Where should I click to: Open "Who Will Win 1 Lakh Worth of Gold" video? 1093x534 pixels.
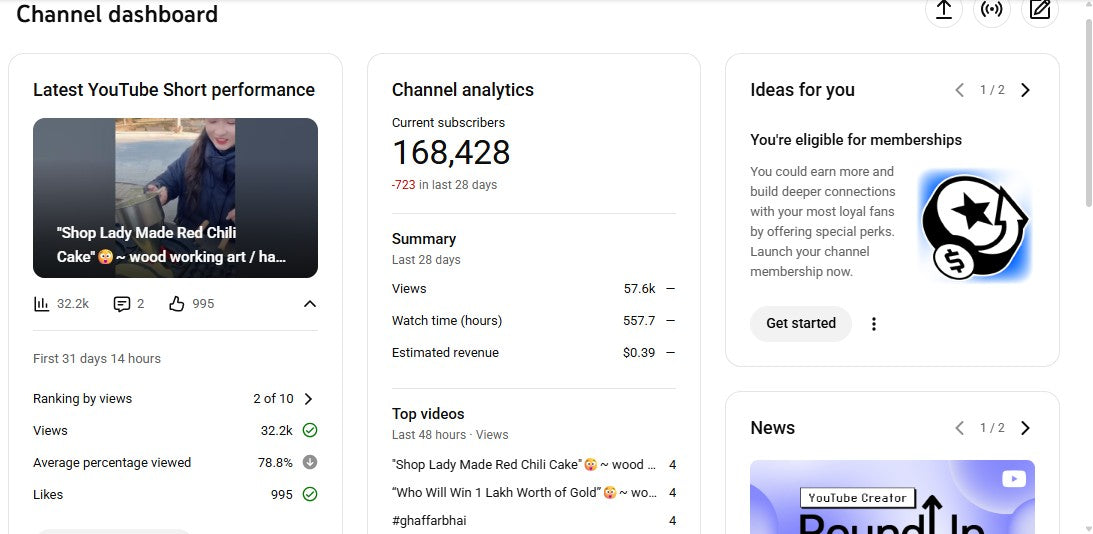(524, 493)
